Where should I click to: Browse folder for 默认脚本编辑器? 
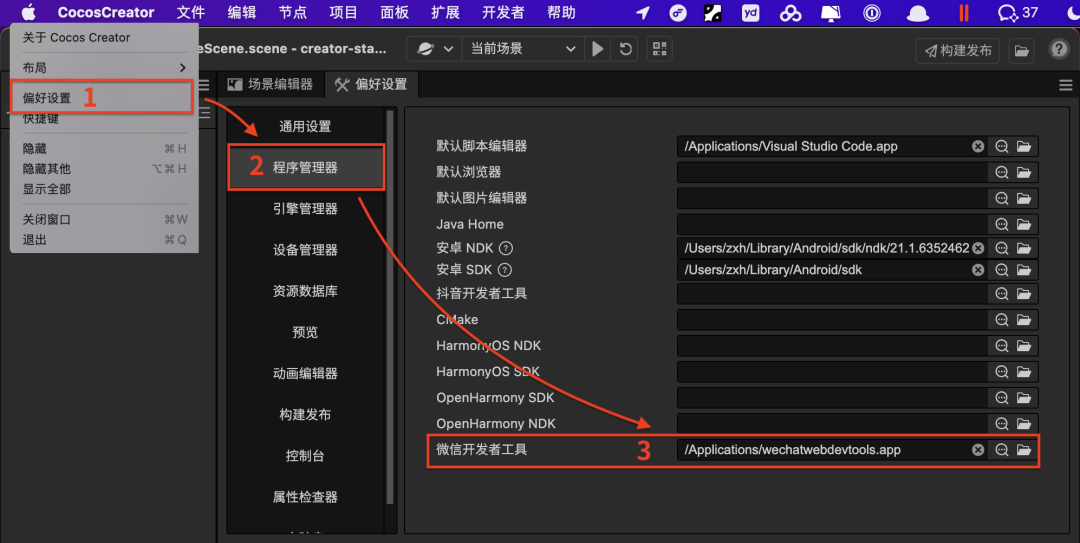[x=1024, y=146]
